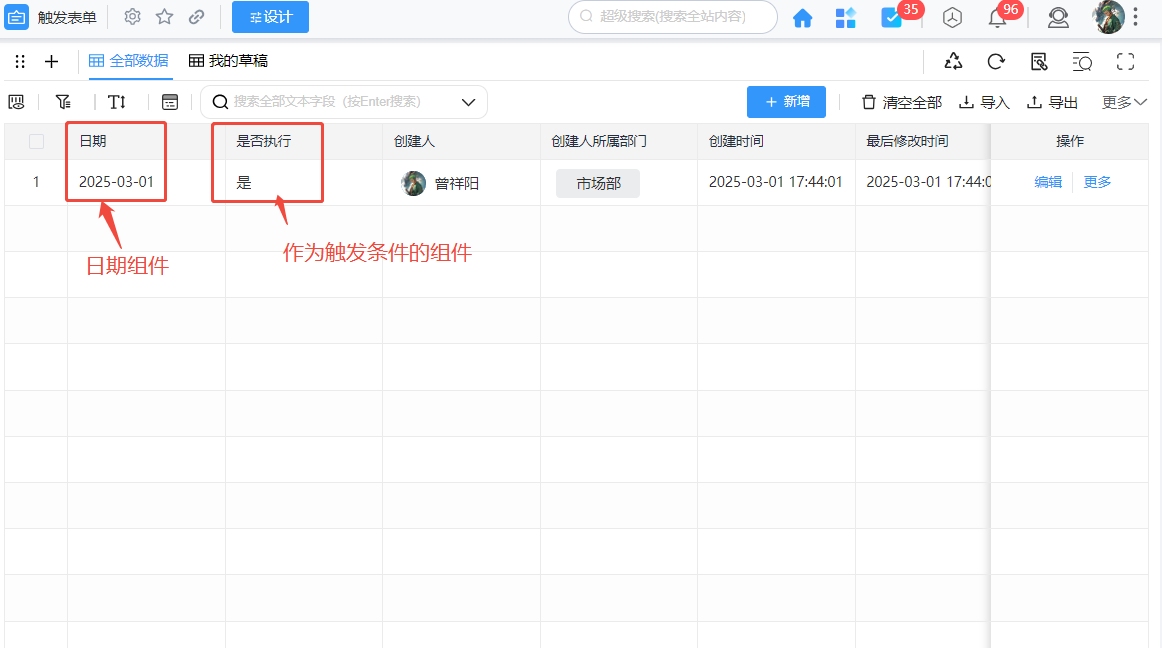This screenshot has height=648, width=1162.
Task: Expand the 更多 toolbar dropdown
Action: pyautogui.click(x=1124, y=102)
